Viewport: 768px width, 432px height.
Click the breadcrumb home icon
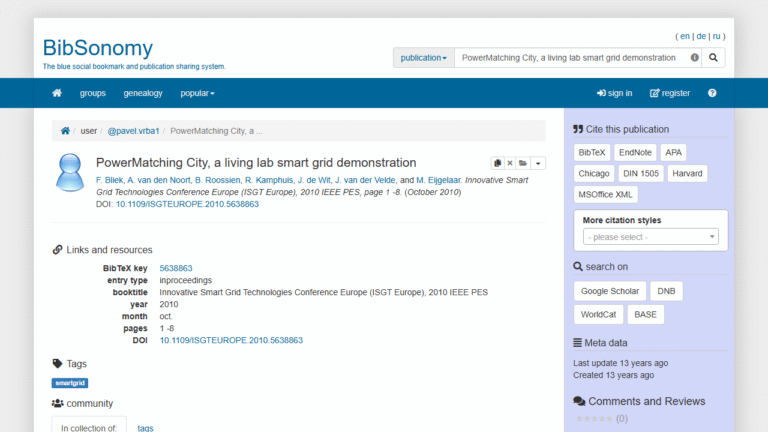65,131
